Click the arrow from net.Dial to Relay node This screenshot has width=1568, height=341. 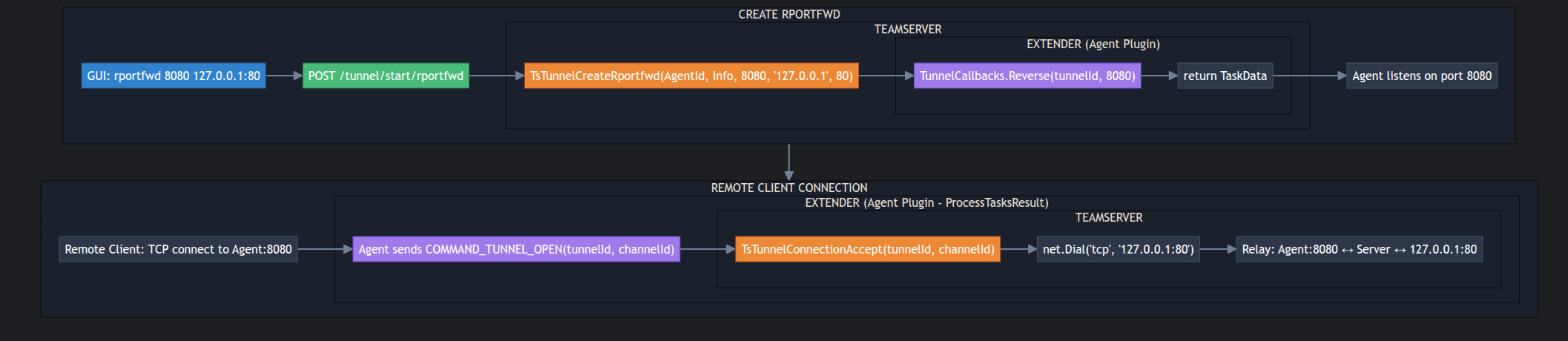1218,249
